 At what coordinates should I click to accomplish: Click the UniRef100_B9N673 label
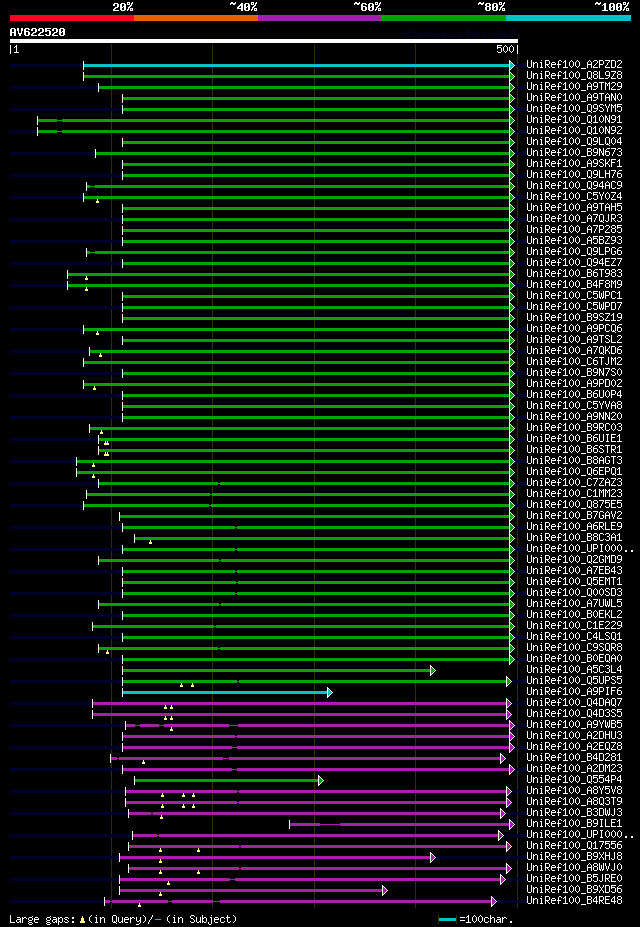pyautogui.click(x=574, y=153)
